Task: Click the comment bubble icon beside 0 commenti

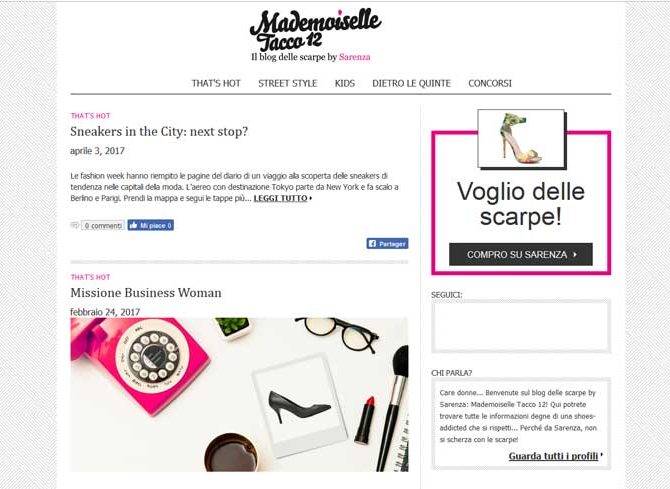Action: 75,225
